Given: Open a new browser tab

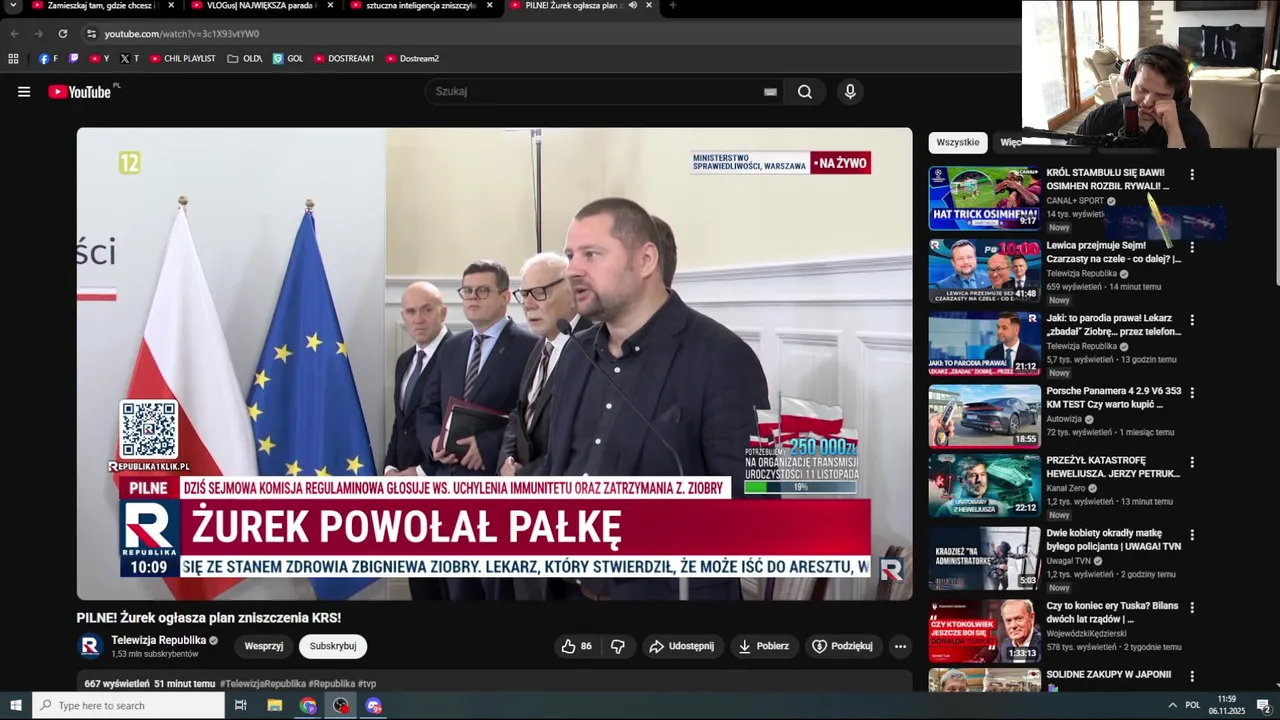Looking at the screenshot, I should [x=672, y=5].
